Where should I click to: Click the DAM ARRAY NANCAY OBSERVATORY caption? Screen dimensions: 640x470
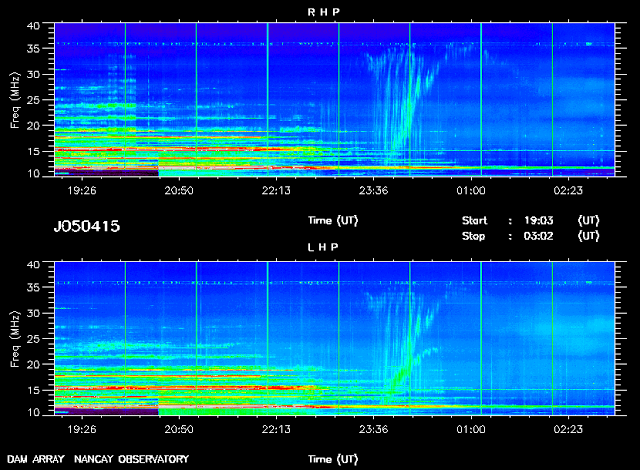[98, 459]
